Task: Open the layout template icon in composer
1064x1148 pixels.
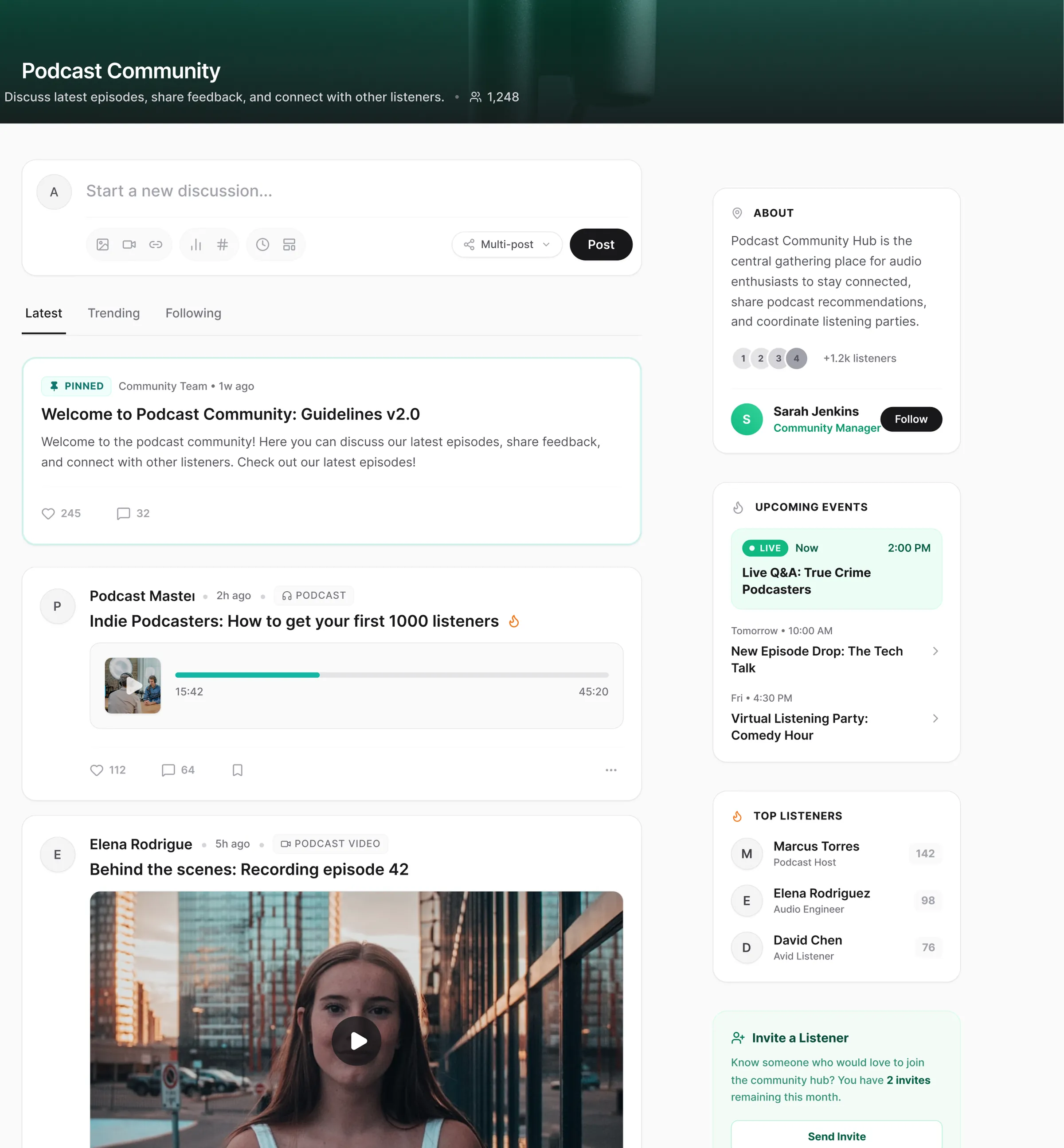Action: 289,245
